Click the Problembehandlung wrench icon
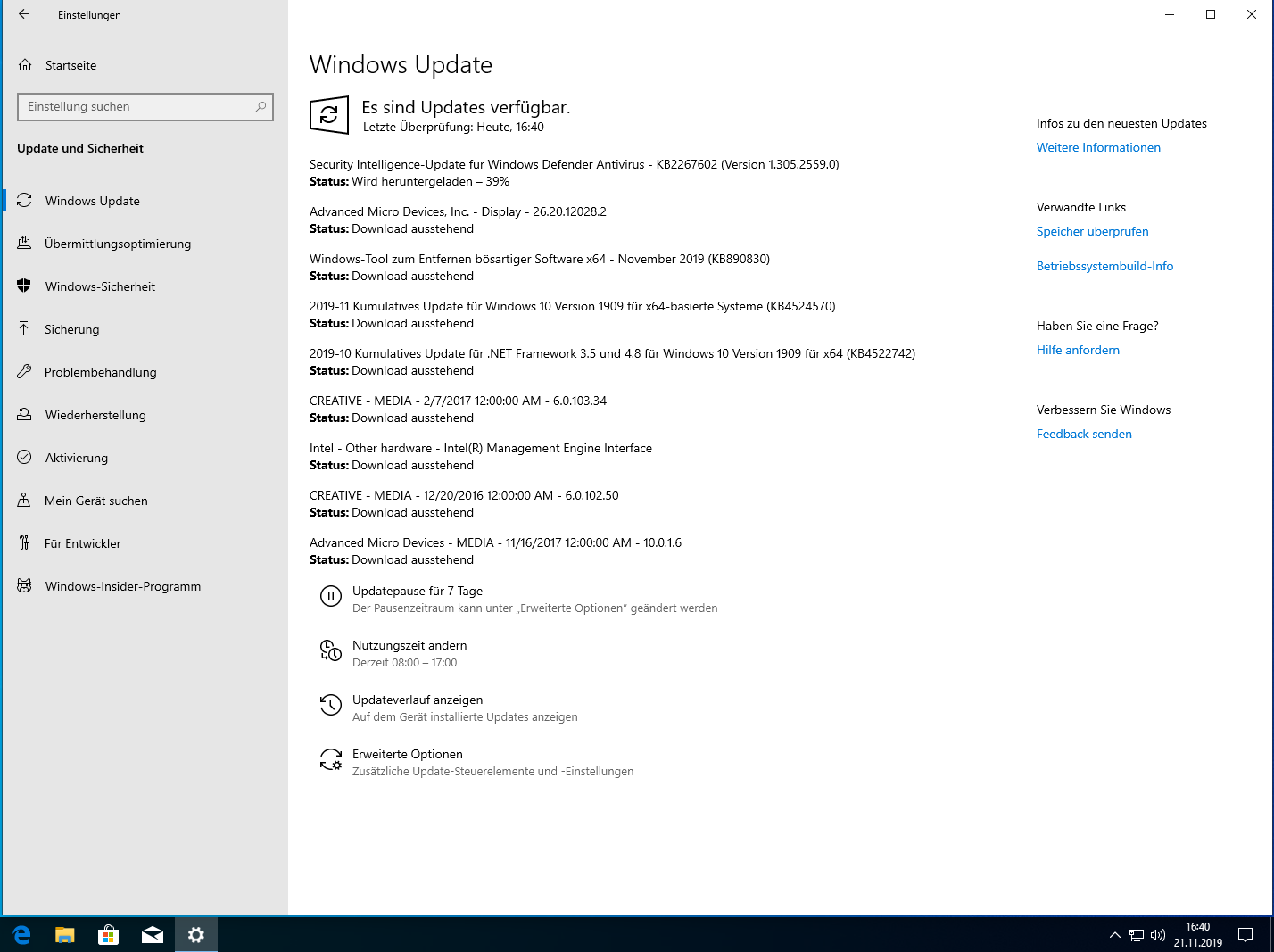The height and width of the screenshot is (952, 1274). (x=24, y=372)
